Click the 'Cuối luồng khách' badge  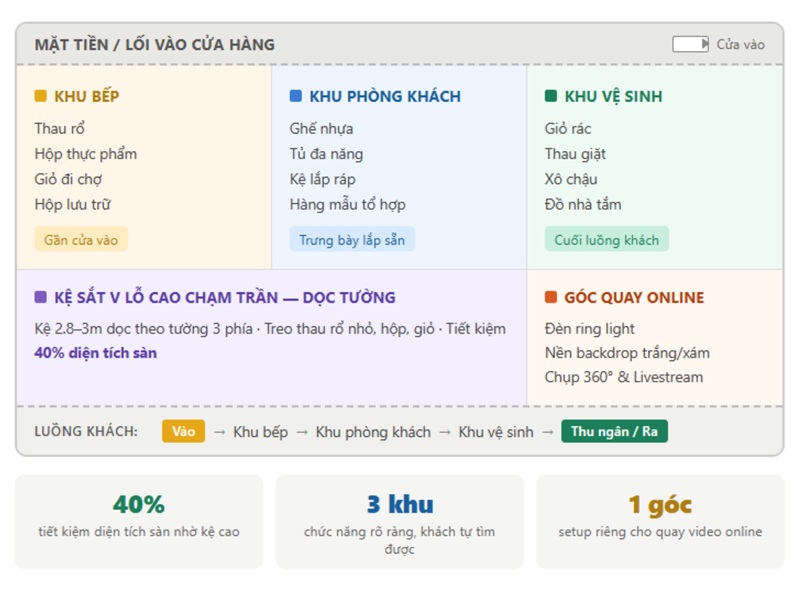pos(607,240)
